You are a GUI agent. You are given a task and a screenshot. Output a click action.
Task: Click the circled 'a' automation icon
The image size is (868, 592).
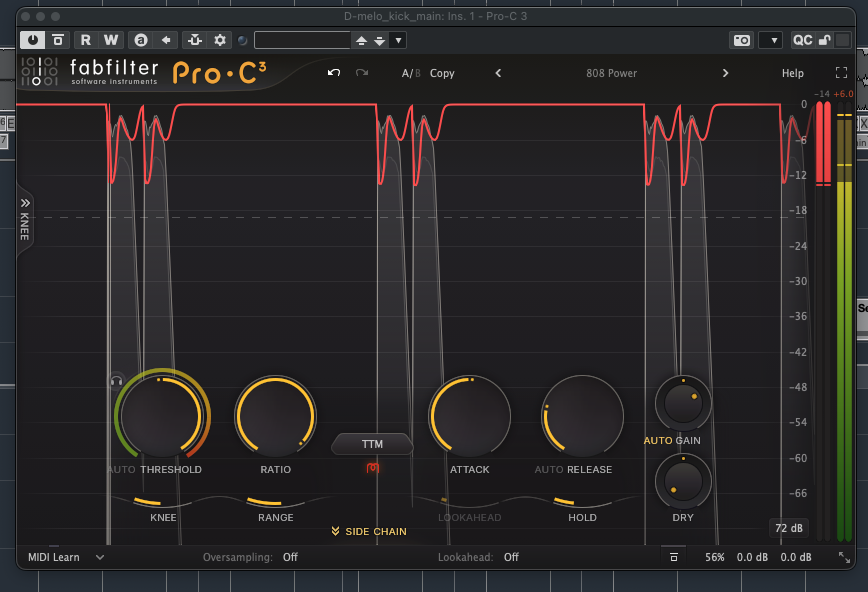[x=141, y=40]
